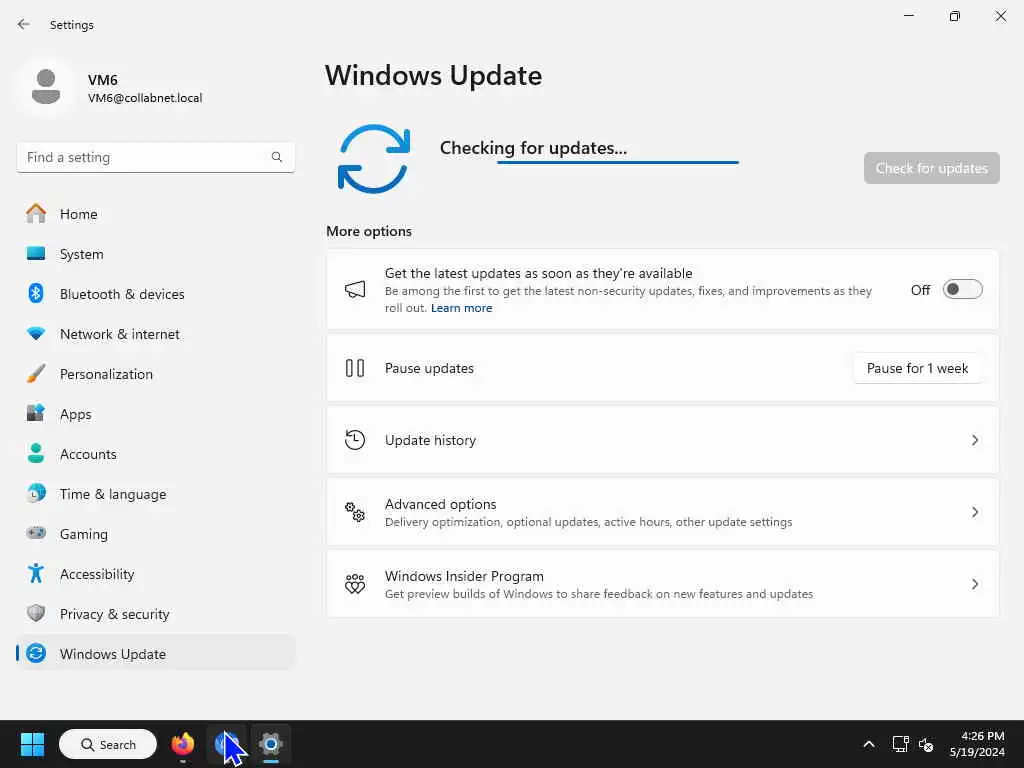Click the Home house icon in sidebar
1024x768 pixels.
coord(36,214)
